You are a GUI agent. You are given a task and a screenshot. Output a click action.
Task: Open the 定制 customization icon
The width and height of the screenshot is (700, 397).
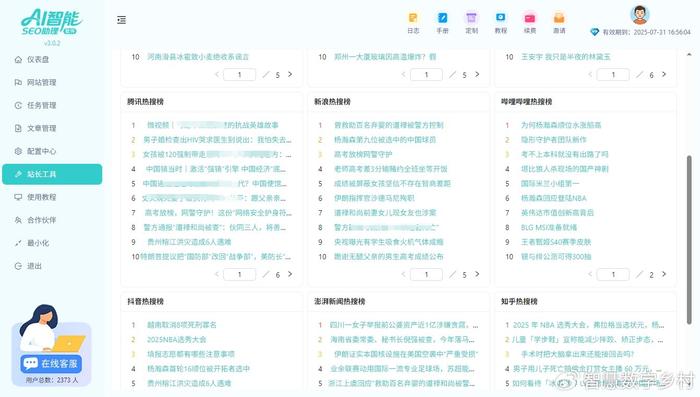[471, 23]
